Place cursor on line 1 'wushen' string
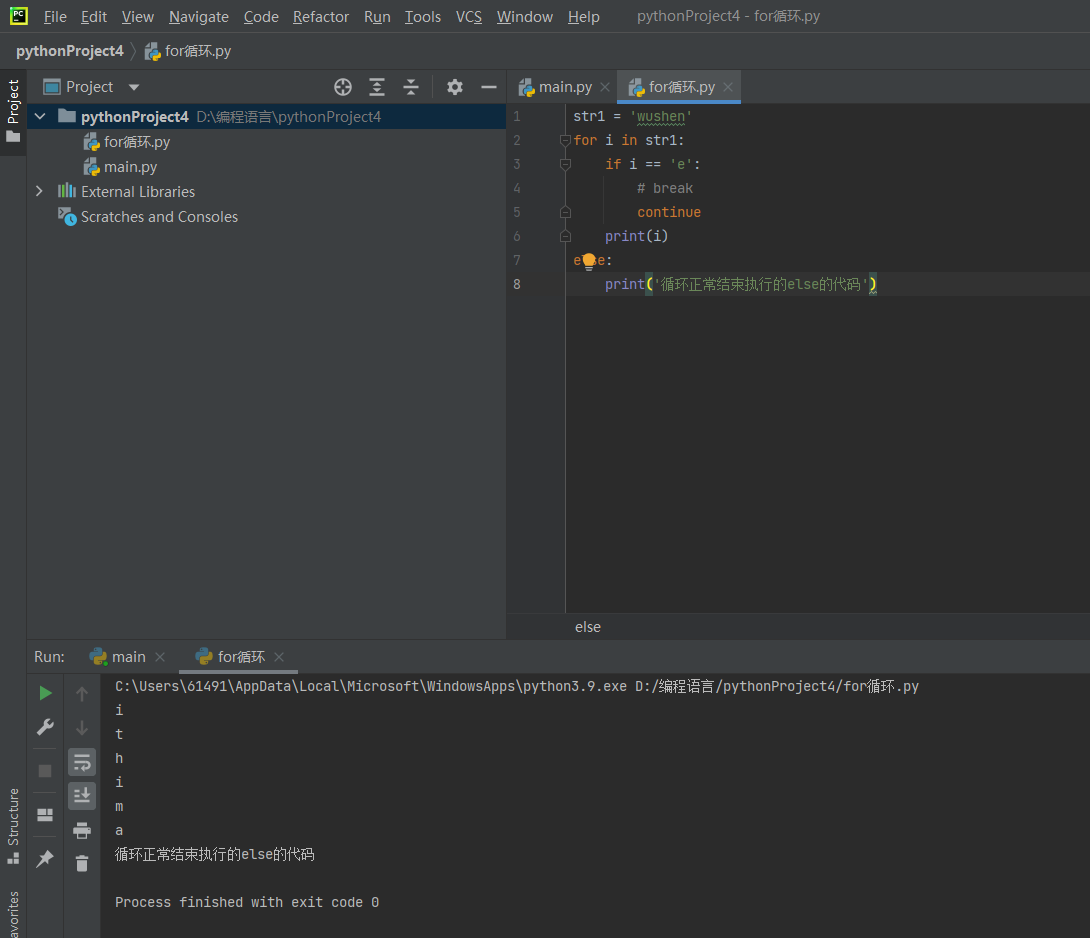 tap(660, 117)
